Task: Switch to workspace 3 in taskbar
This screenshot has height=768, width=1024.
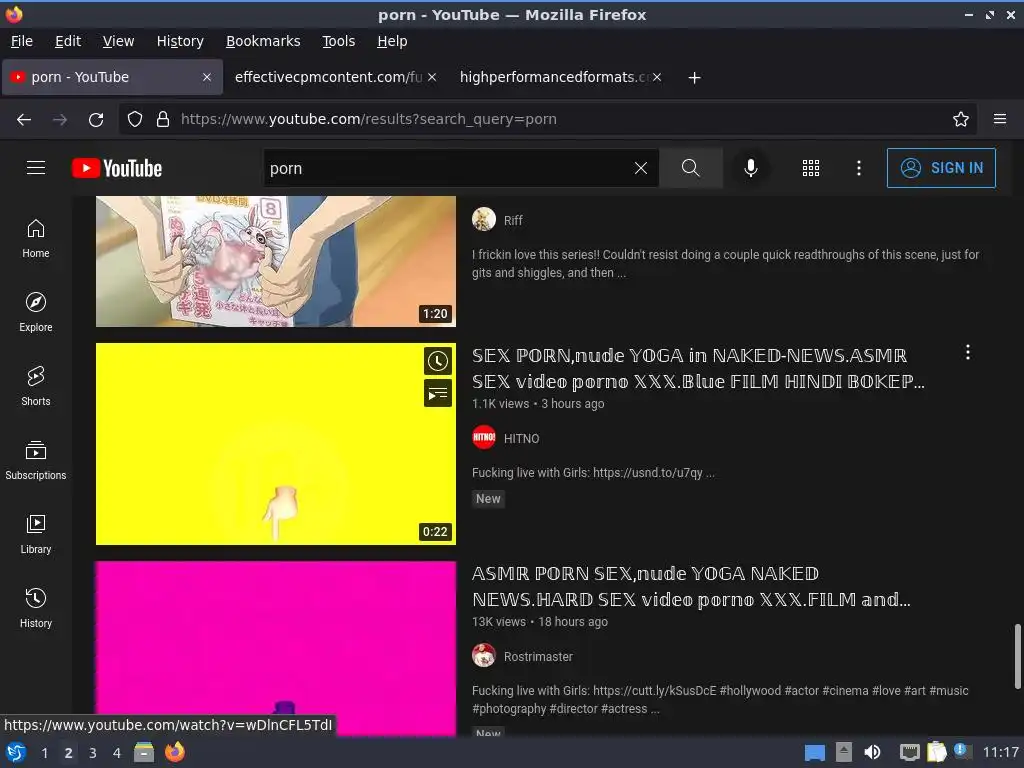Action: 93,753
